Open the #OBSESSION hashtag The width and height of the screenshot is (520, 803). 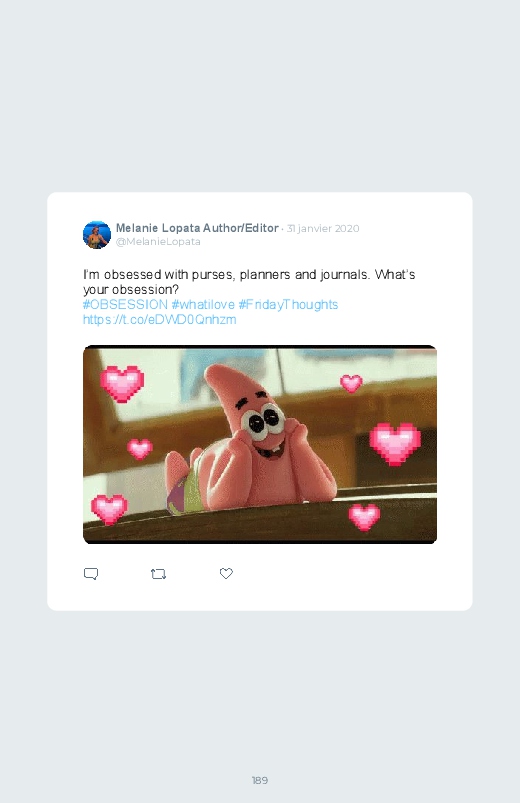[126, 304]
